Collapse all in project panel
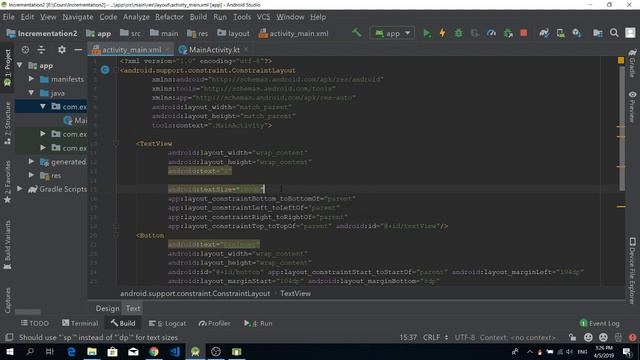This screenshot has width=640, height=360. point(41,50)
